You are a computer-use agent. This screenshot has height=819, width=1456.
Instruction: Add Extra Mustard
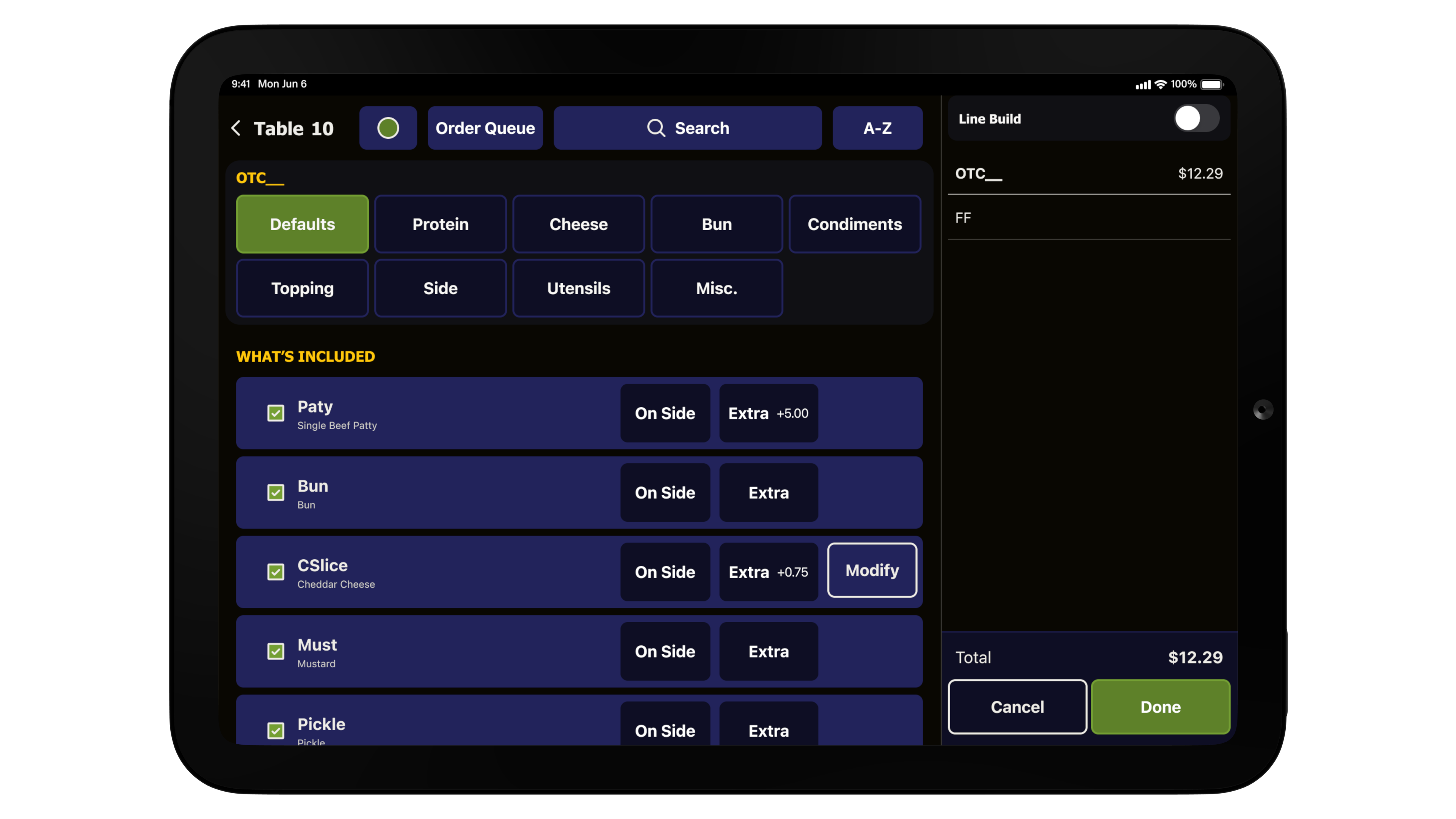click(x=768, y=651)
